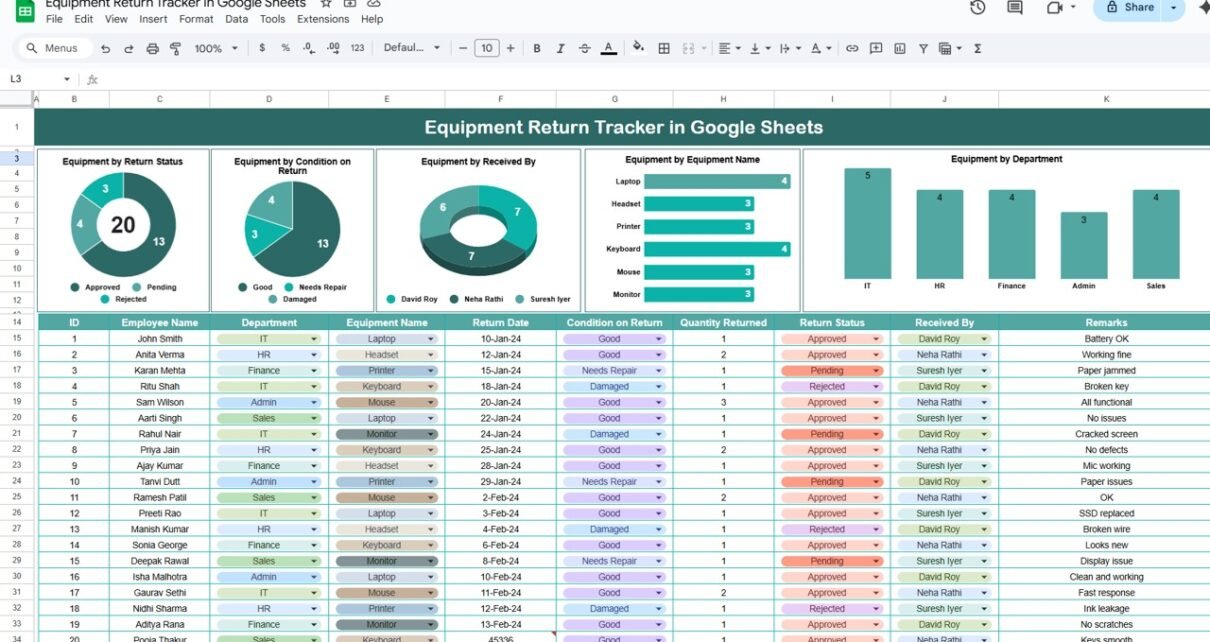Decrease font size with minus button
The image size is (1210, 642).
(x=462, y=48)
